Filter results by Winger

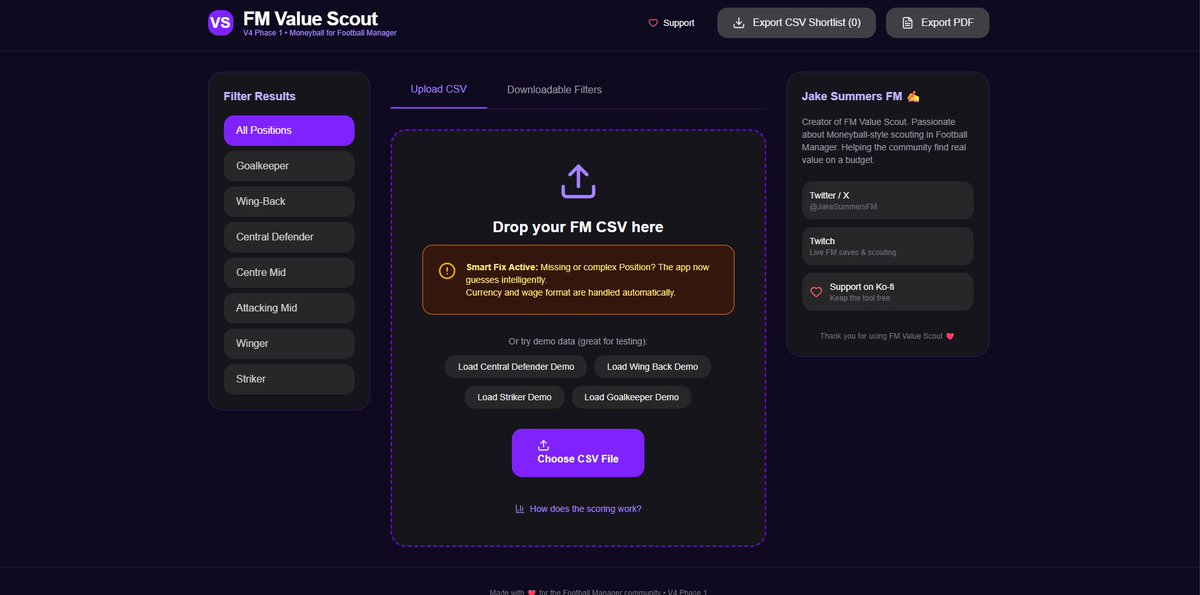(289, 344)
